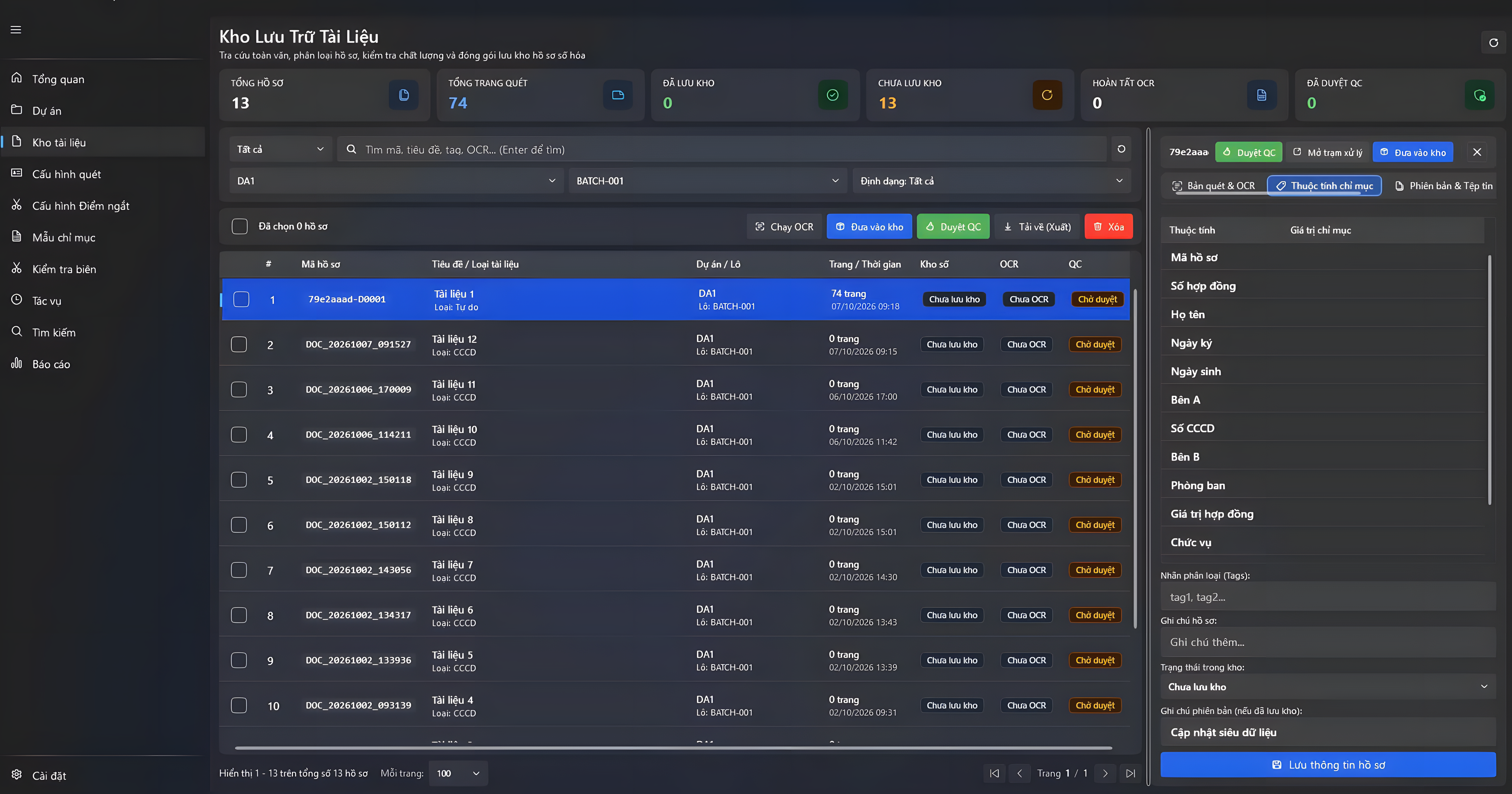Open the DA1 project dropdown
Image resolution: width=1512 pixels, height=794 pixels.
(x=396, y=181)
